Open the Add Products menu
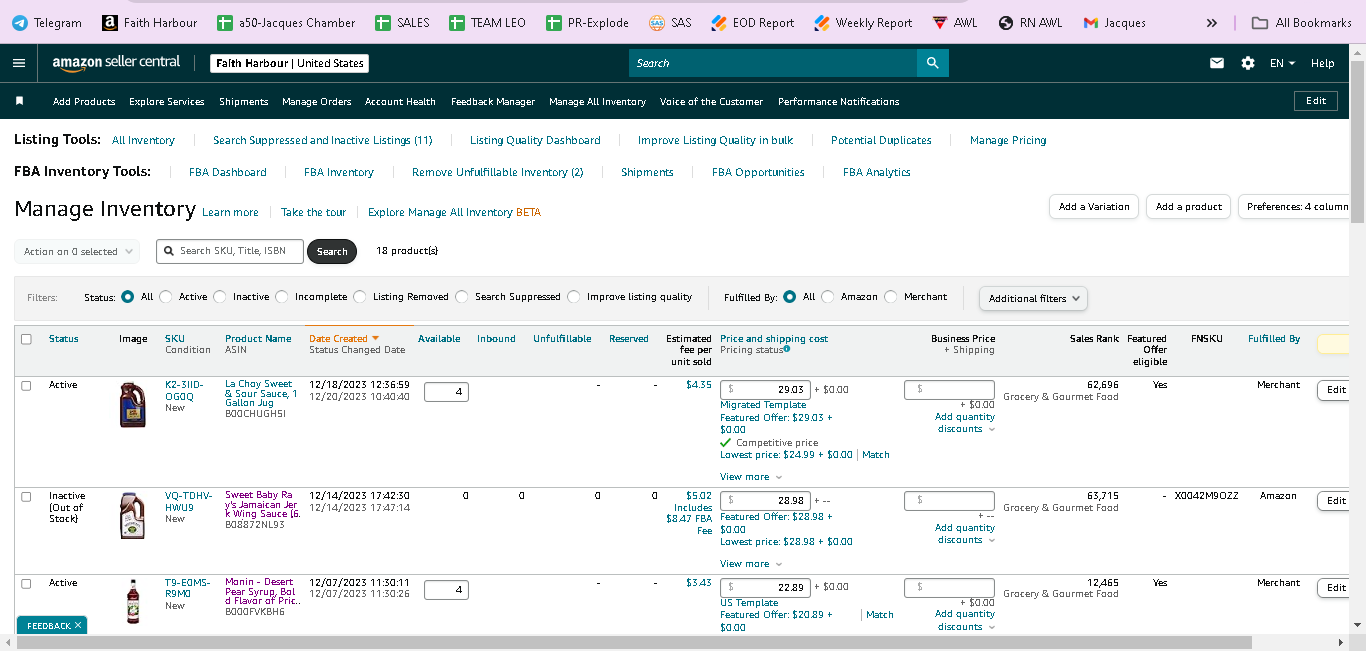This screenshot has width=1366, height=651. point(84,101)
